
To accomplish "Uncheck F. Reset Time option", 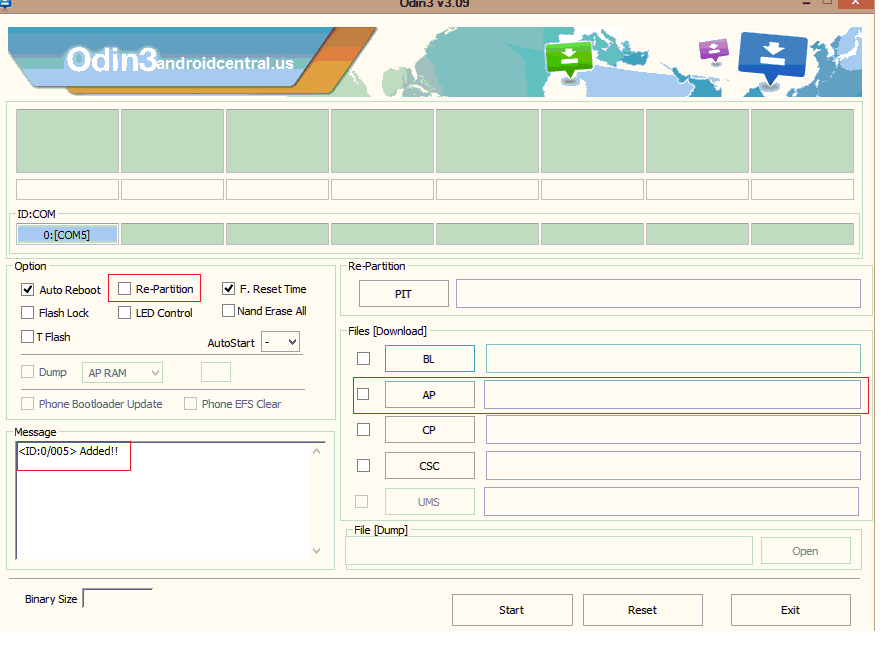I will 228,289.
